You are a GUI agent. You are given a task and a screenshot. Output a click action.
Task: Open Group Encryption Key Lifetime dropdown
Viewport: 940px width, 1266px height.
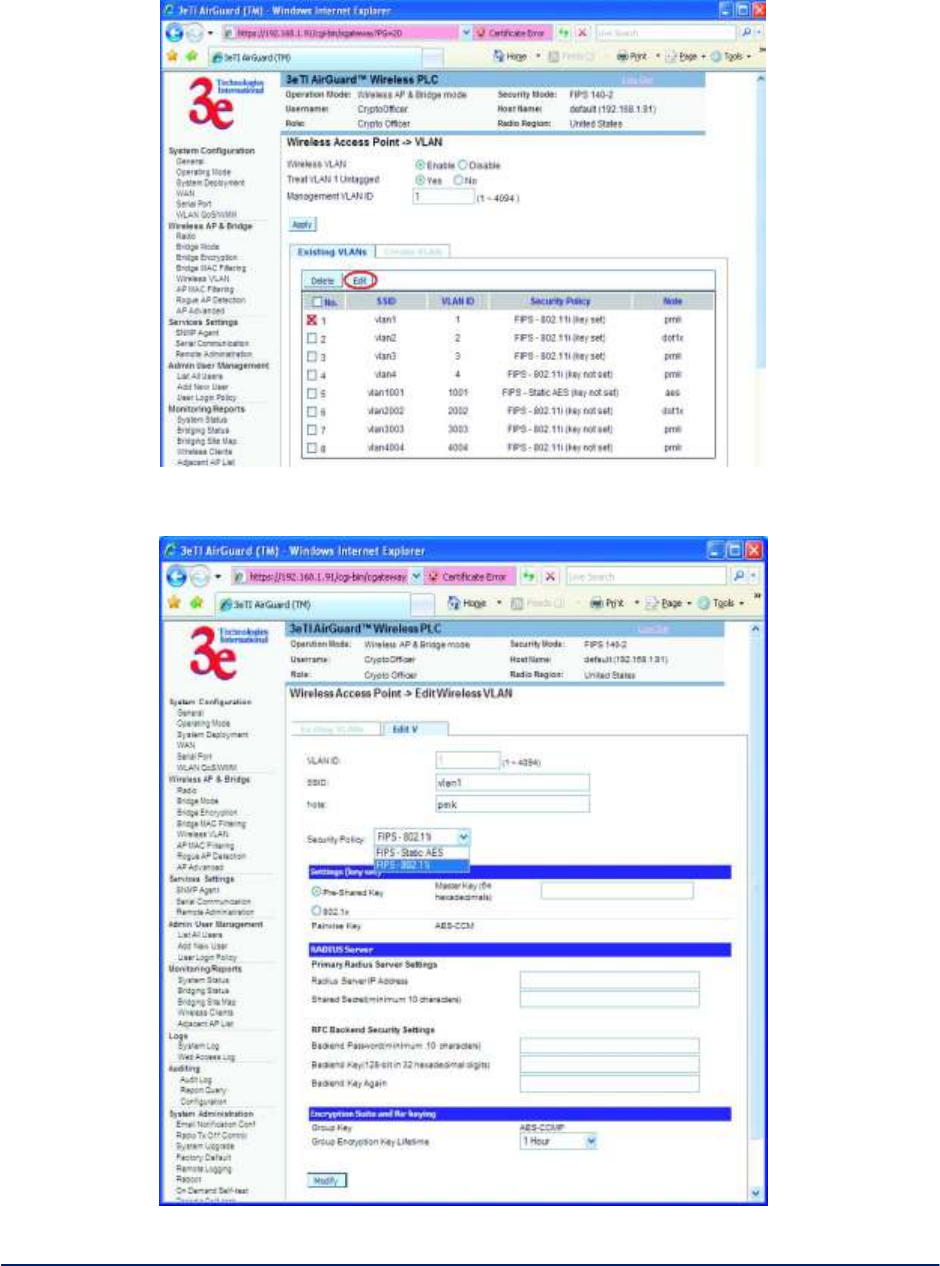(x=558, y=1140)
